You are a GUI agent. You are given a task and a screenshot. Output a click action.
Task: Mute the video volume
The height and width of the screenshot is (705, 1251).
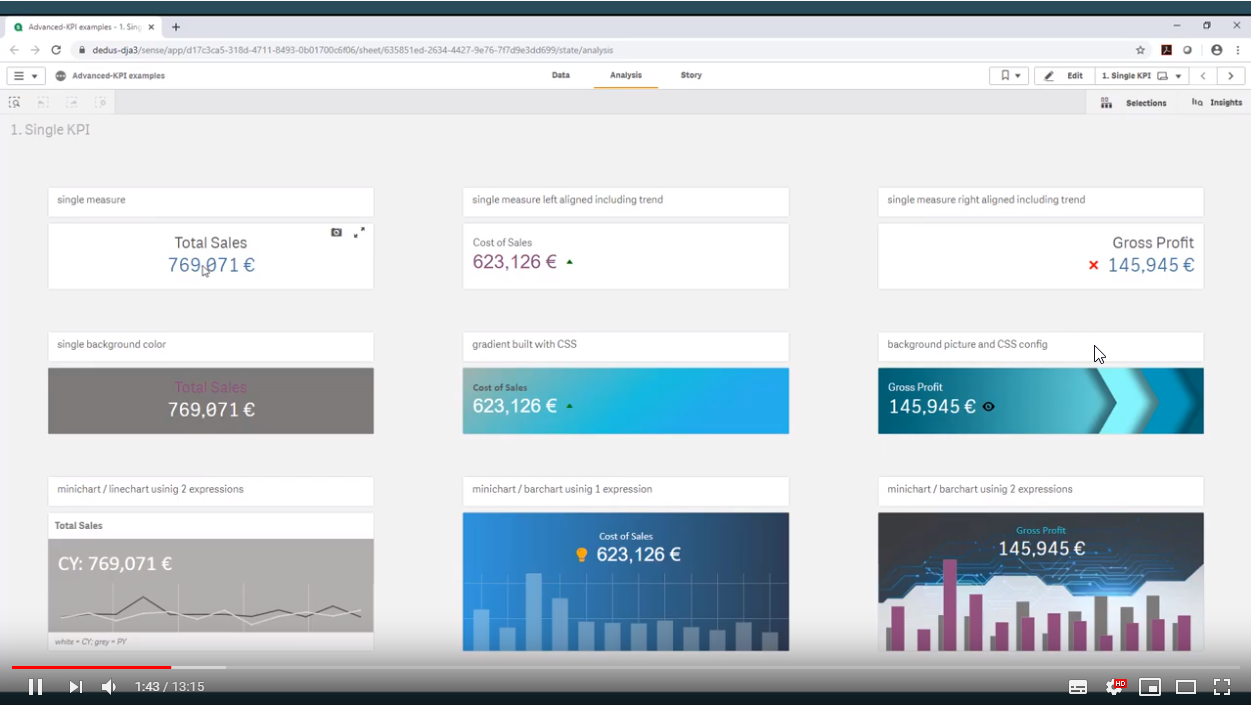click(109, 687)
